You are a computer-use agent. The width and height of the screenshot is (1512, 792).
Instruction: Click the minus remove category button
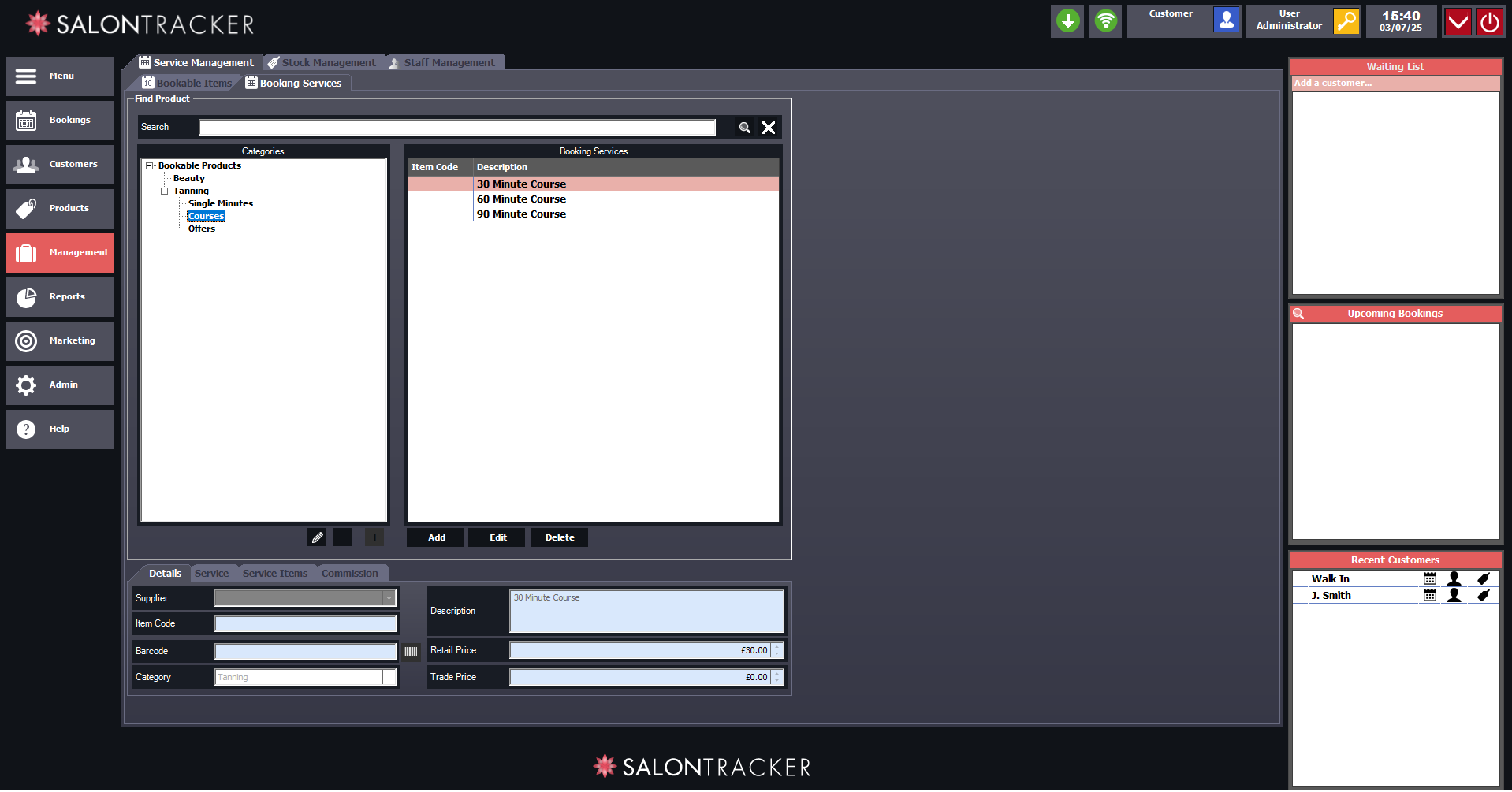tap(342, 537)
